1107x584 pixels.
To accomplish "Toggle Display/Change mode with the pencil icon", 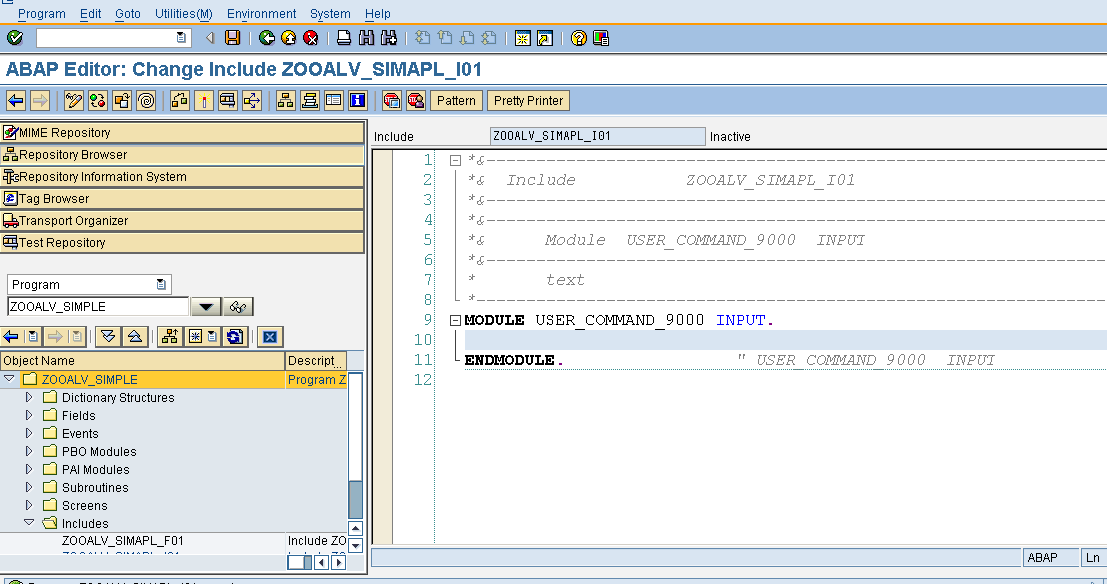I will click(72, 100).
